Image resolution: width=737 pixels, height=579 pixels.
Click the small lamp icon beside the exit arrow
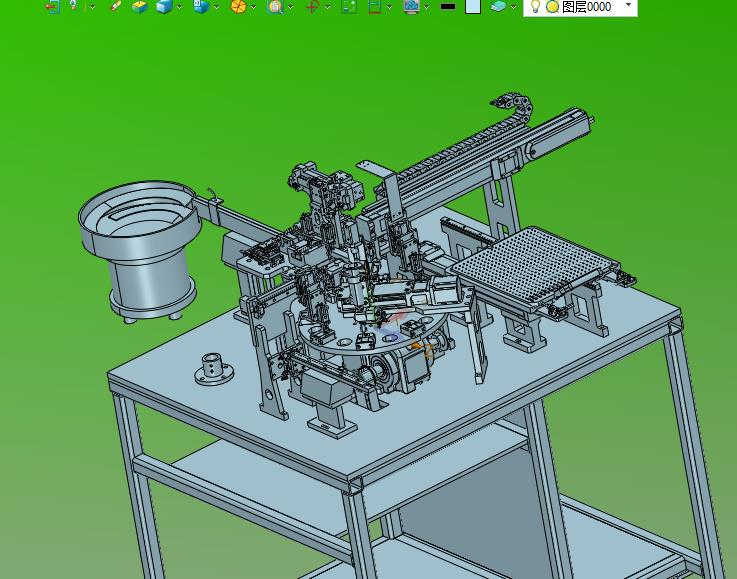tap(74, 6)
